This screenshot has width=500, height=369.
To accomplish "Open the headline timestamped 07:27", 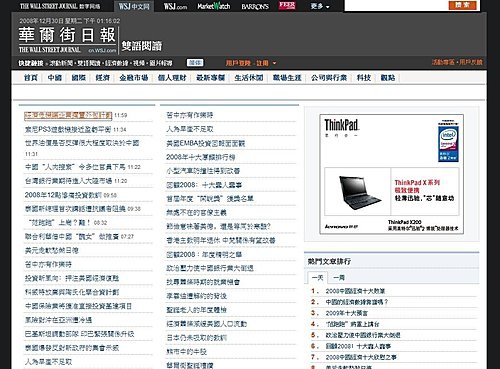I will 72,236.
